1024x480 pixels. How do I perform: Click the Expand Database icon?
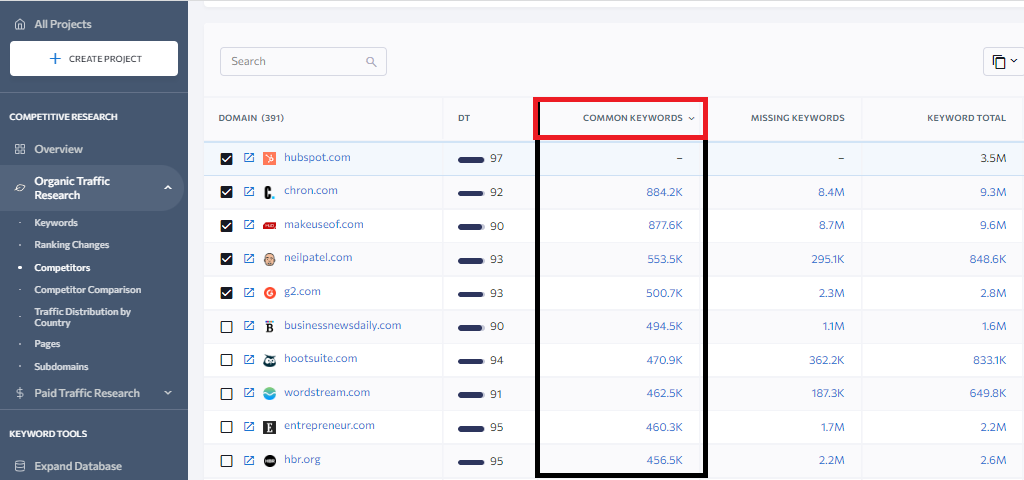(x=20, y=466)
